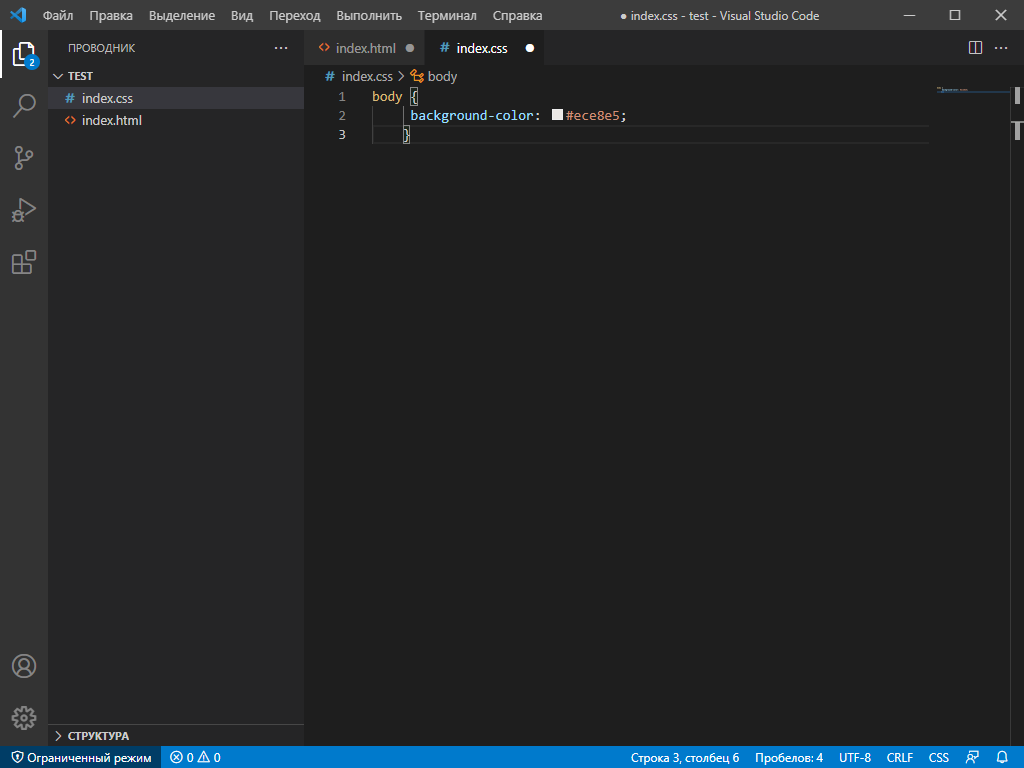
Task: Open color picker swatch for #ece8e5
Action: 557,115
